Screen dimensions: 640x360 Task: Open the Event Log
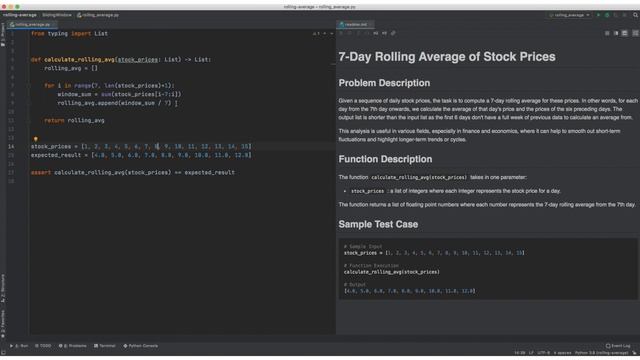click(618, 346)
